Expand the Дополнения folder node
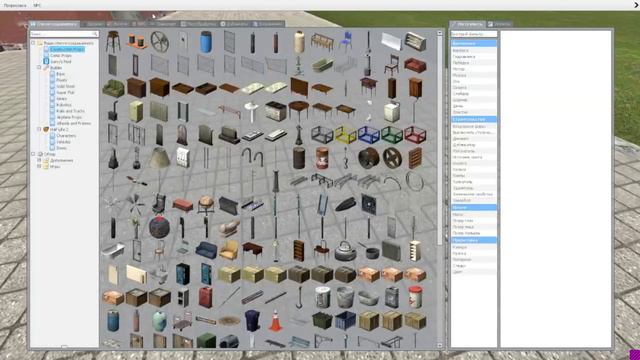The height and width of the screenshot is (360, 640). point(40,160)
